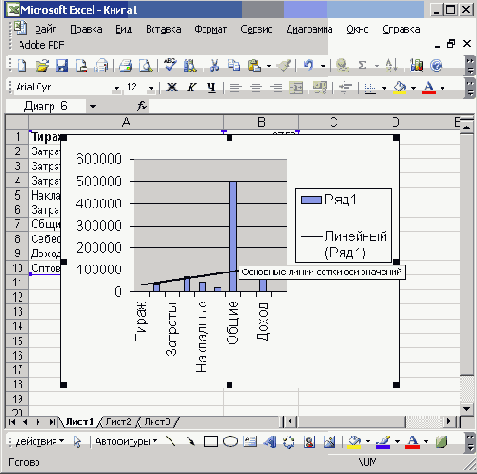Launch the Chart Wizard icon
The image size is (477, 474).
(x=416, y=65)
